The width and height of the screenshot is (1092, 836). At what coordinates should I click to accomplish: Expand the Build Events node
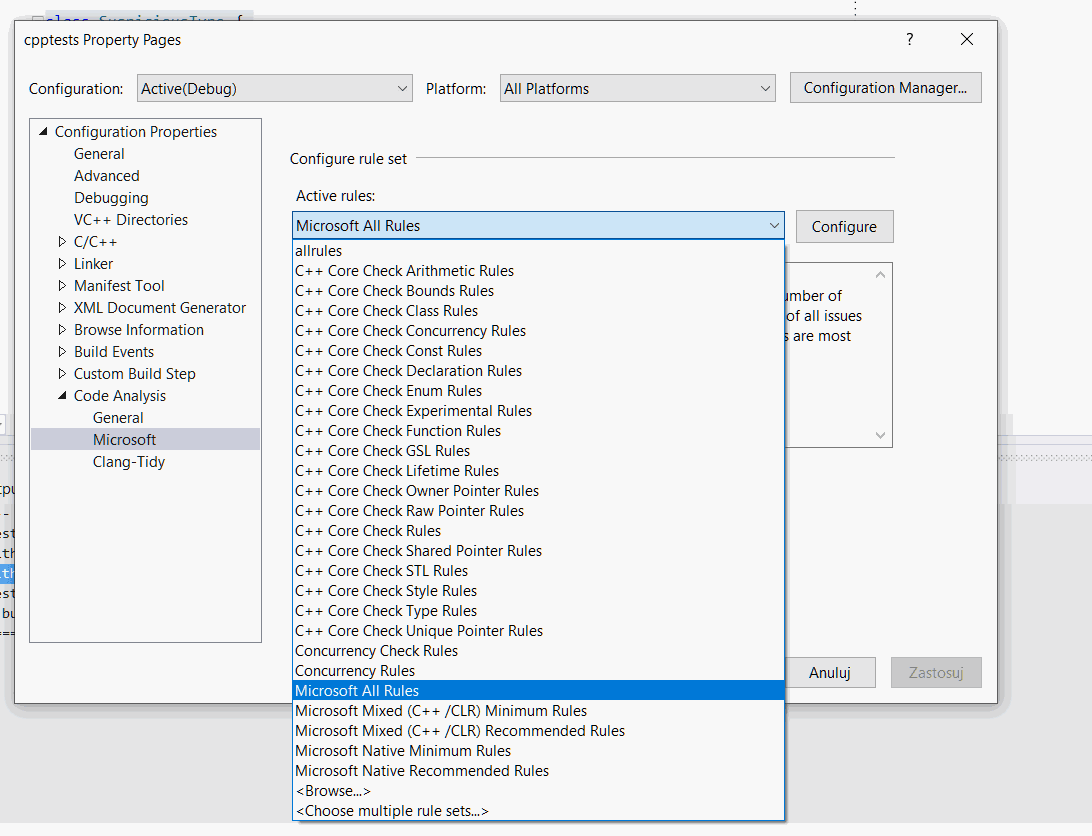62,351
